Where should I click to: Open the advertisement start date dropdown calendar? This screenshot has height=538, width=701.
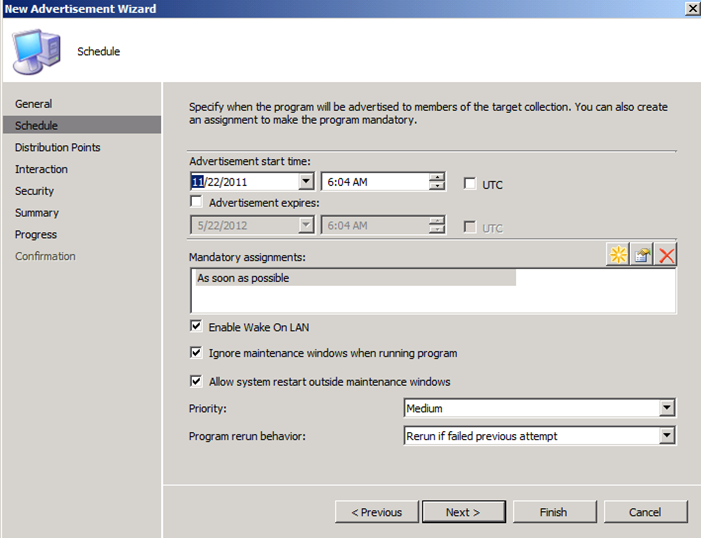[306, 181]
